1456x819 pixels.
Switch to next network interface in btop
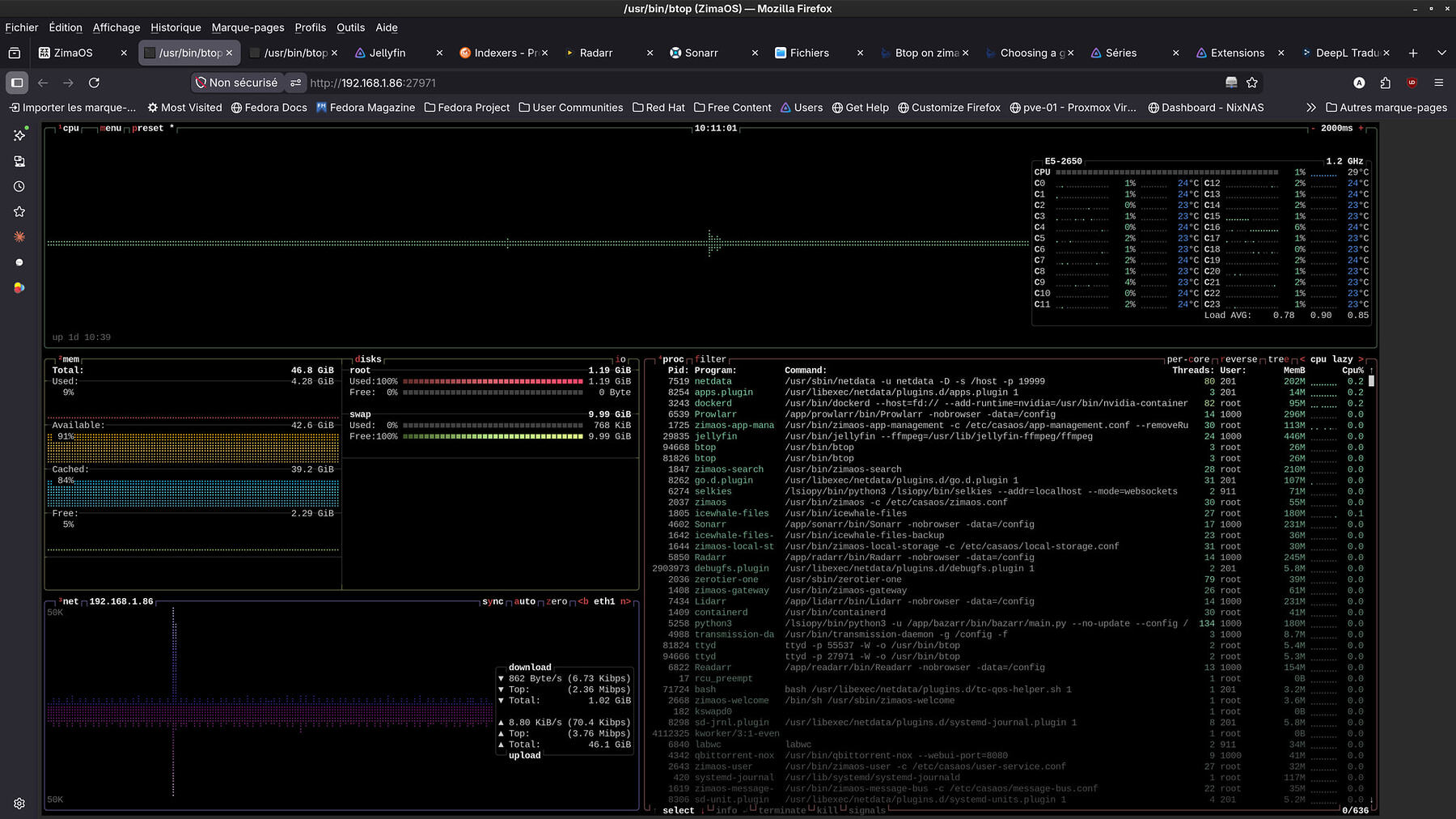click(x=624, y=601)
